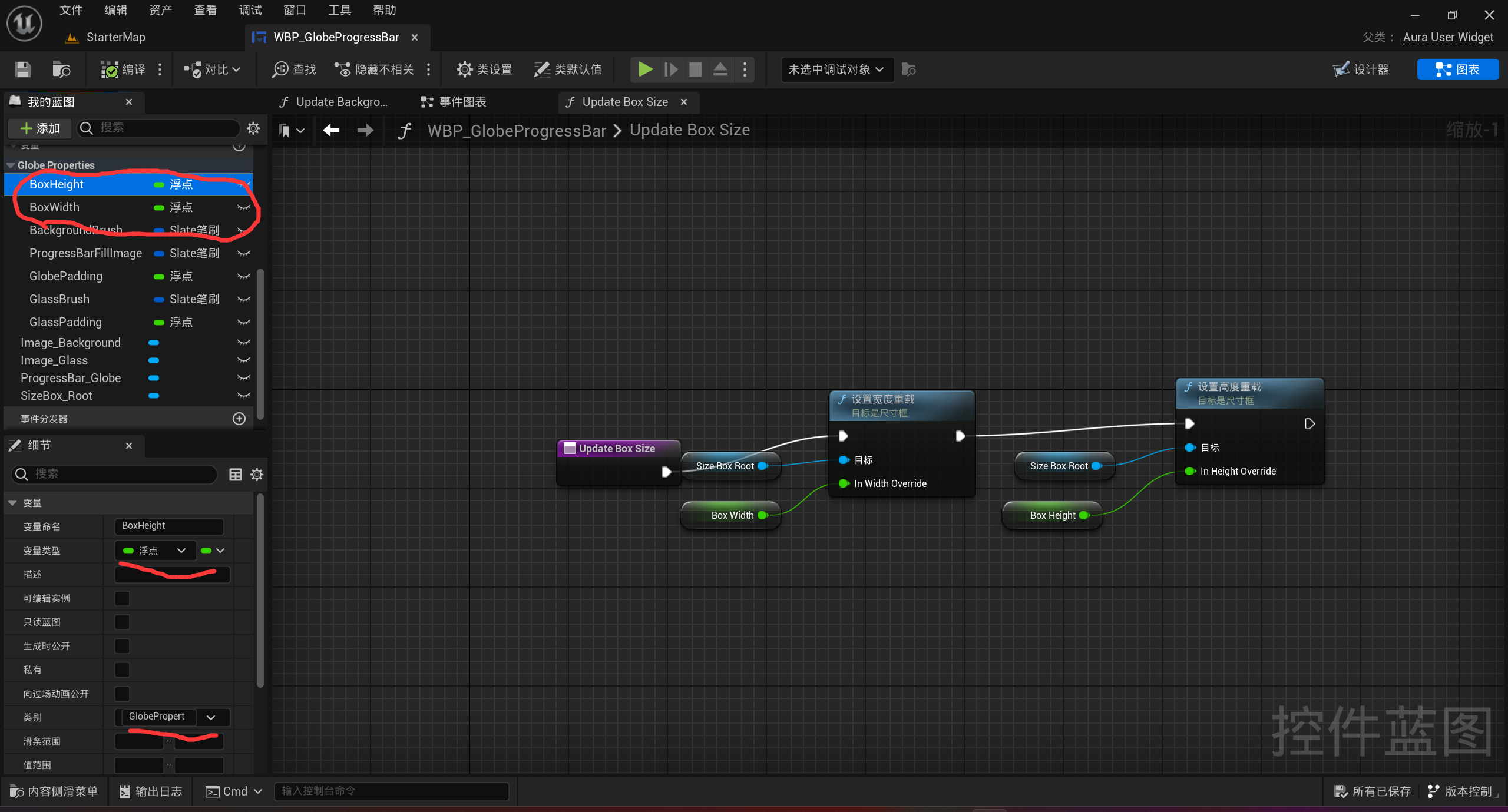Close the Update Box Size tab
1508x812 pixels.
[x=684, y=102]
